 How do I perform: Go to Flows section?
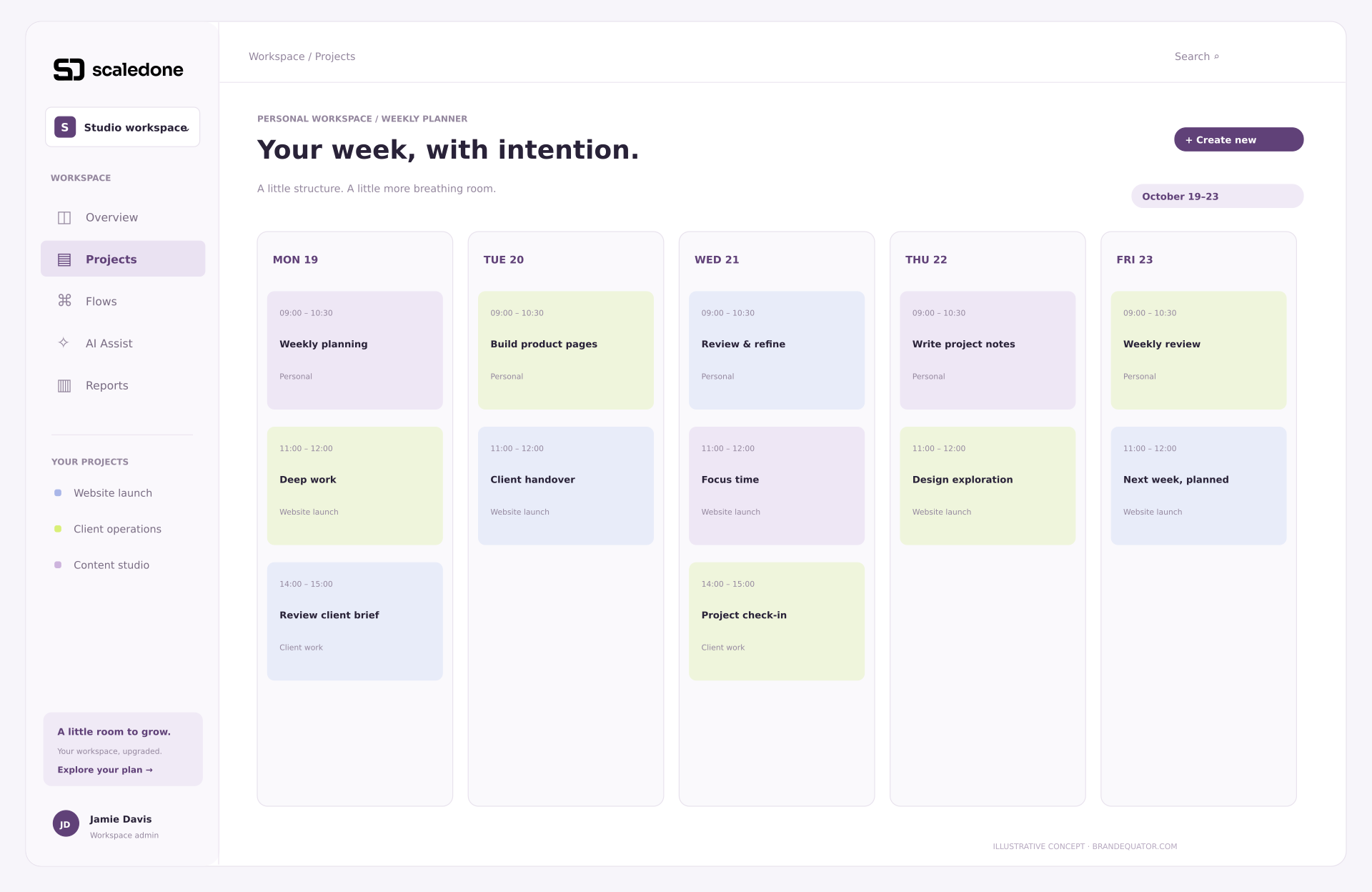tap(123, 301)
